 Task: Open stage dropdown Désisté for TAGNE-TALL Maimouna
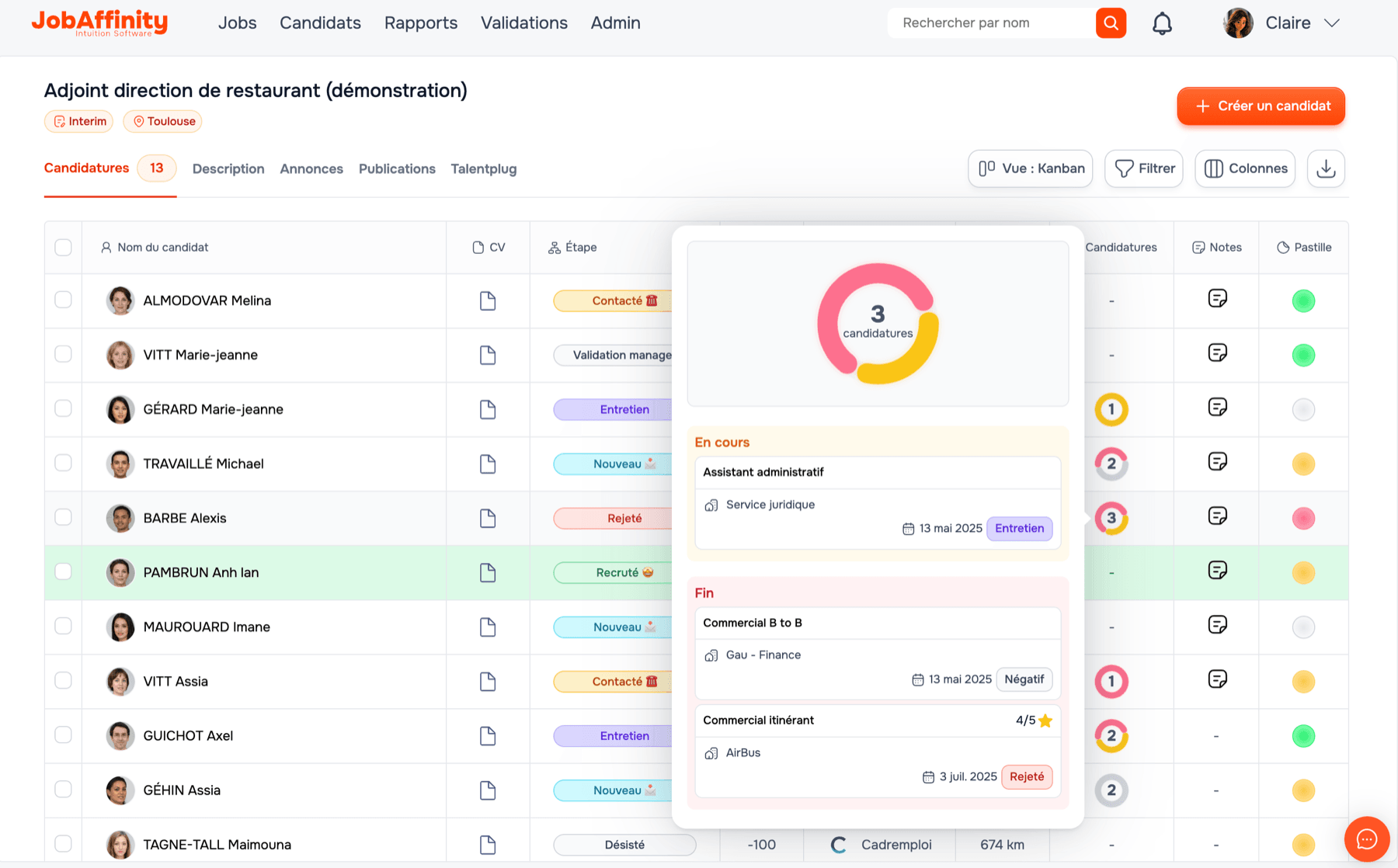pos(624,844)
